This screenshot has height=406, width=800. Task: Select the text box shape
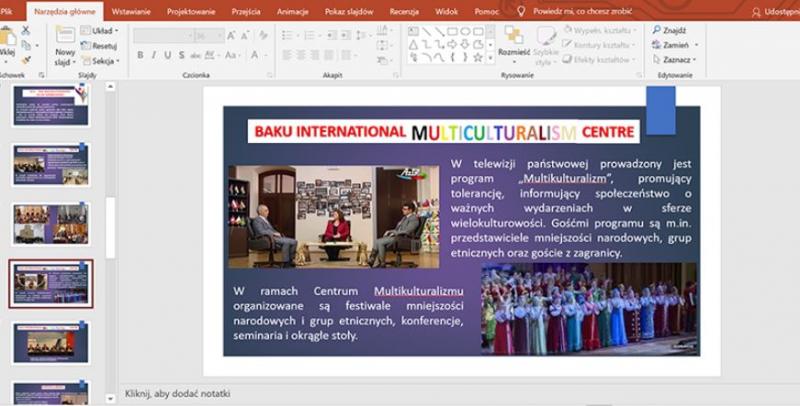coord(413,32)
